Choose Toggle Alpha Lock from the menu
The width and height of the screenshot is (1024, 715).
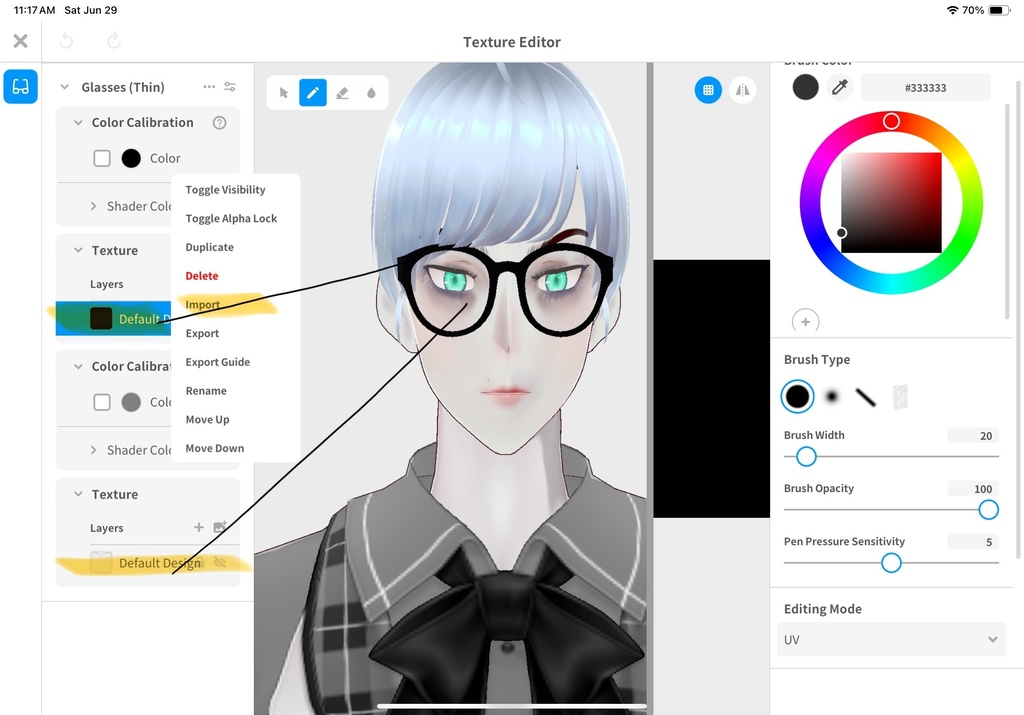(231, 218)
